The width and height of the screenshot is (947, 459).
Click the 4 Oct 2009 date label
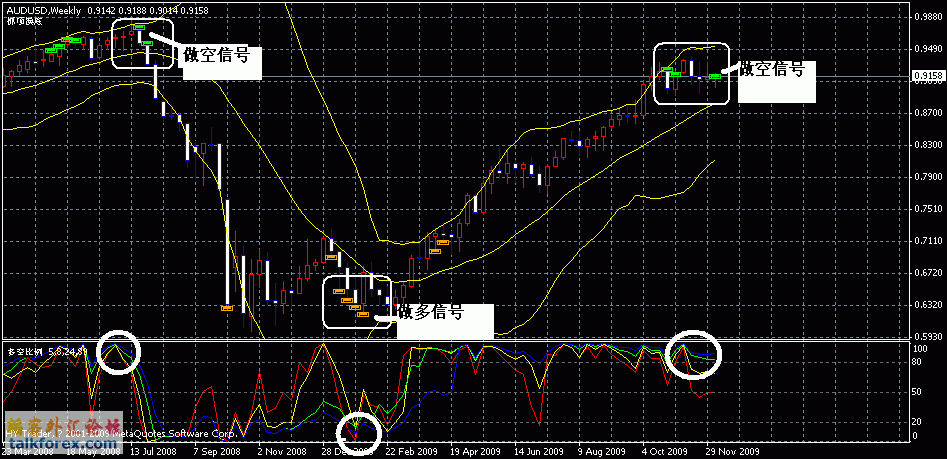(665, 451)
